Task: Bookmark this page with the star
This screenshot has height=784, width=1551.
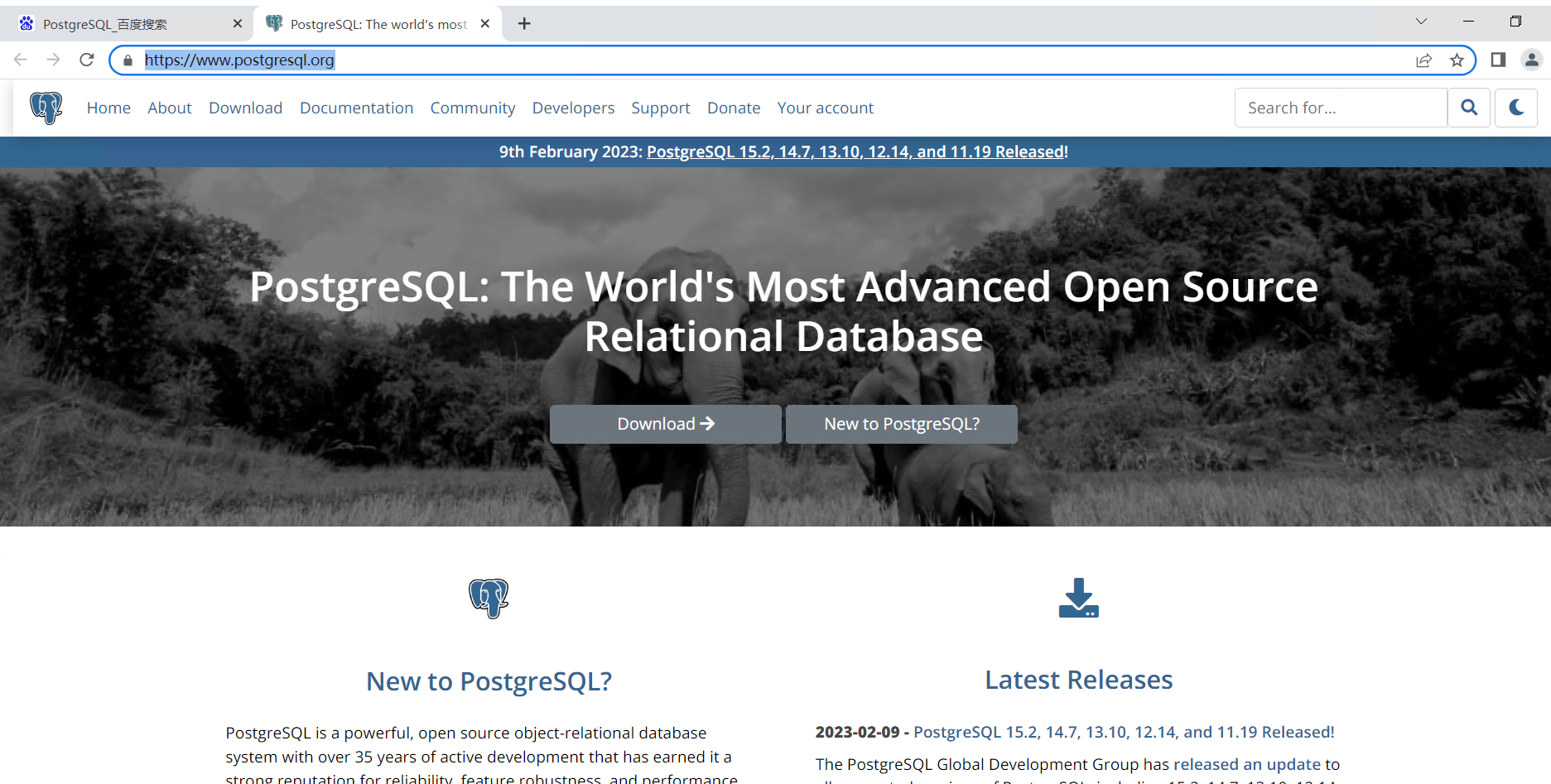Action: point(1457,60)
